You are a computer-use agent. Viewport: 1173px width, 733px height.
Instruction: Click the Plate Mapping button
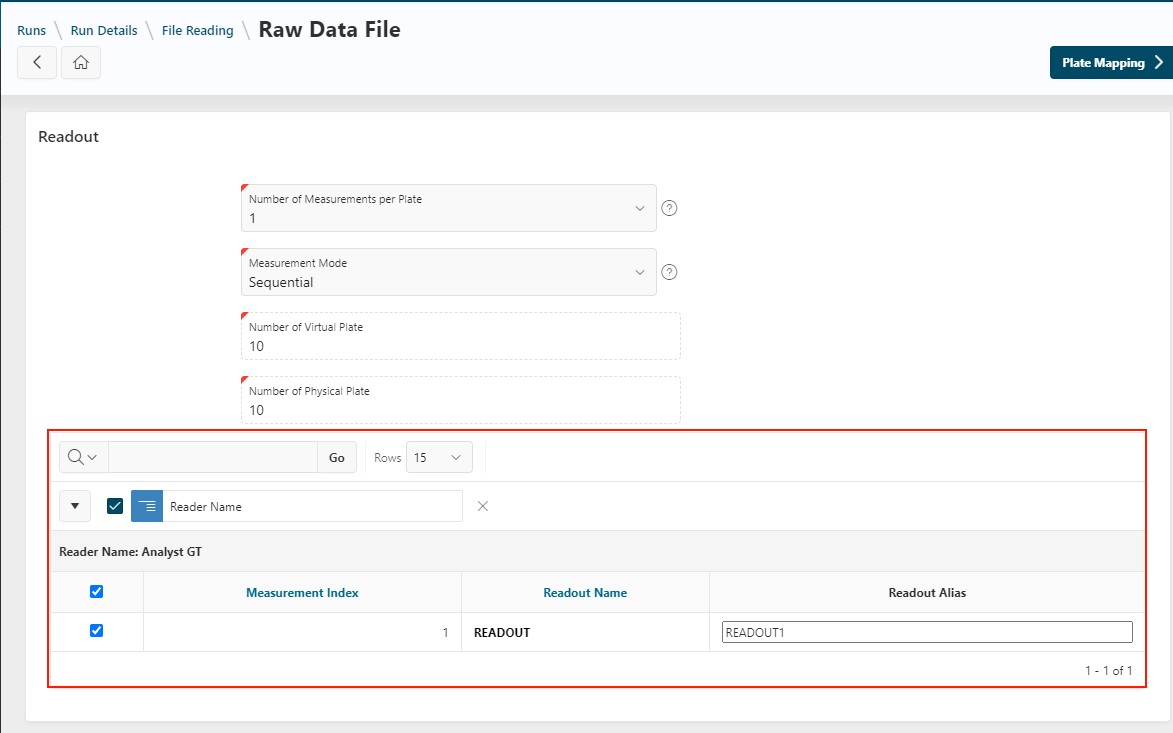[x=1111, y=63]
